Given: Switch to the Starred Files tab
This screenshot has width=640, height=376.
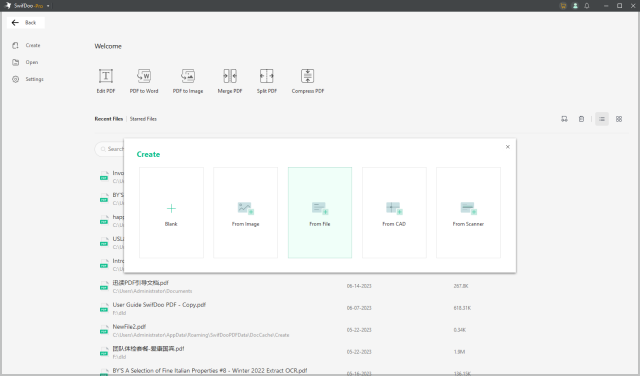Looking at the screenshot, I should coord(143,119).
